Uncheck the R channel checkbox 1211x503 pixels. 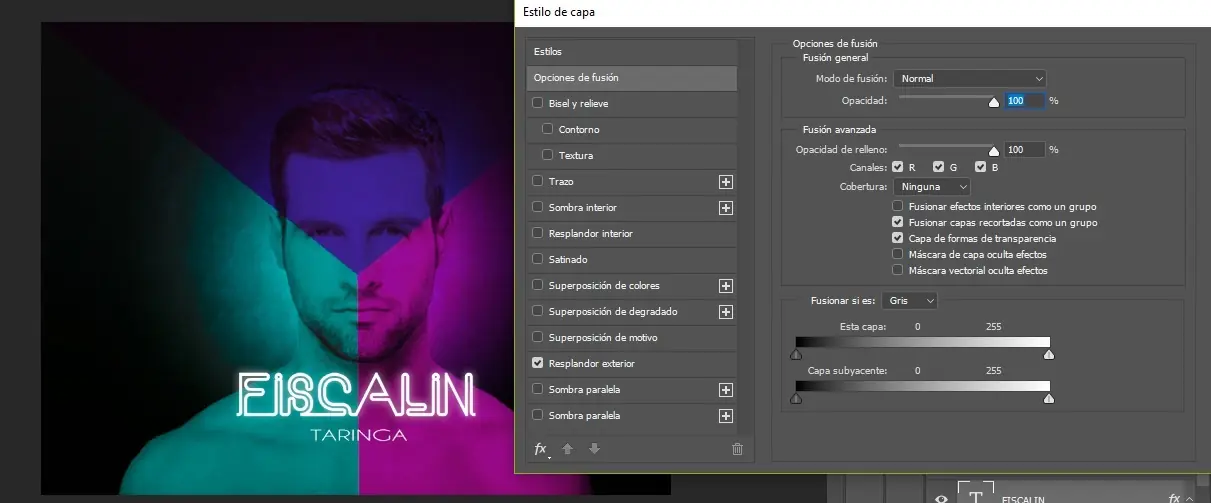pos(898,167)
